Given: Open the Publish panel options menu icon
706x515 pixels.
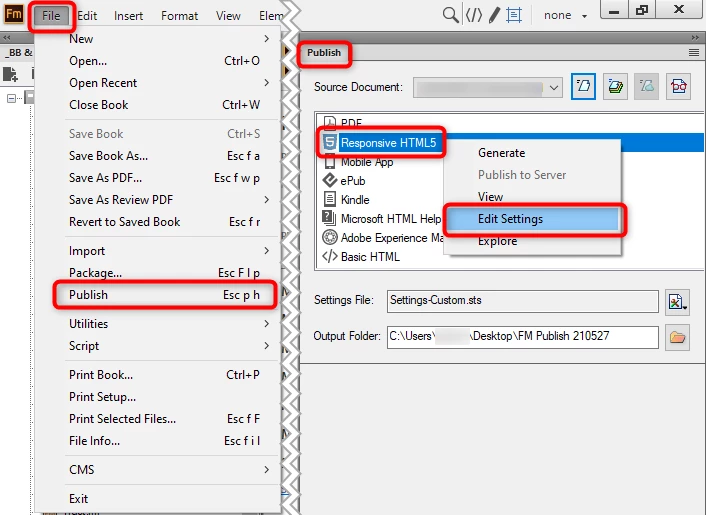Looking at the screenshot, I should [694, 53].
